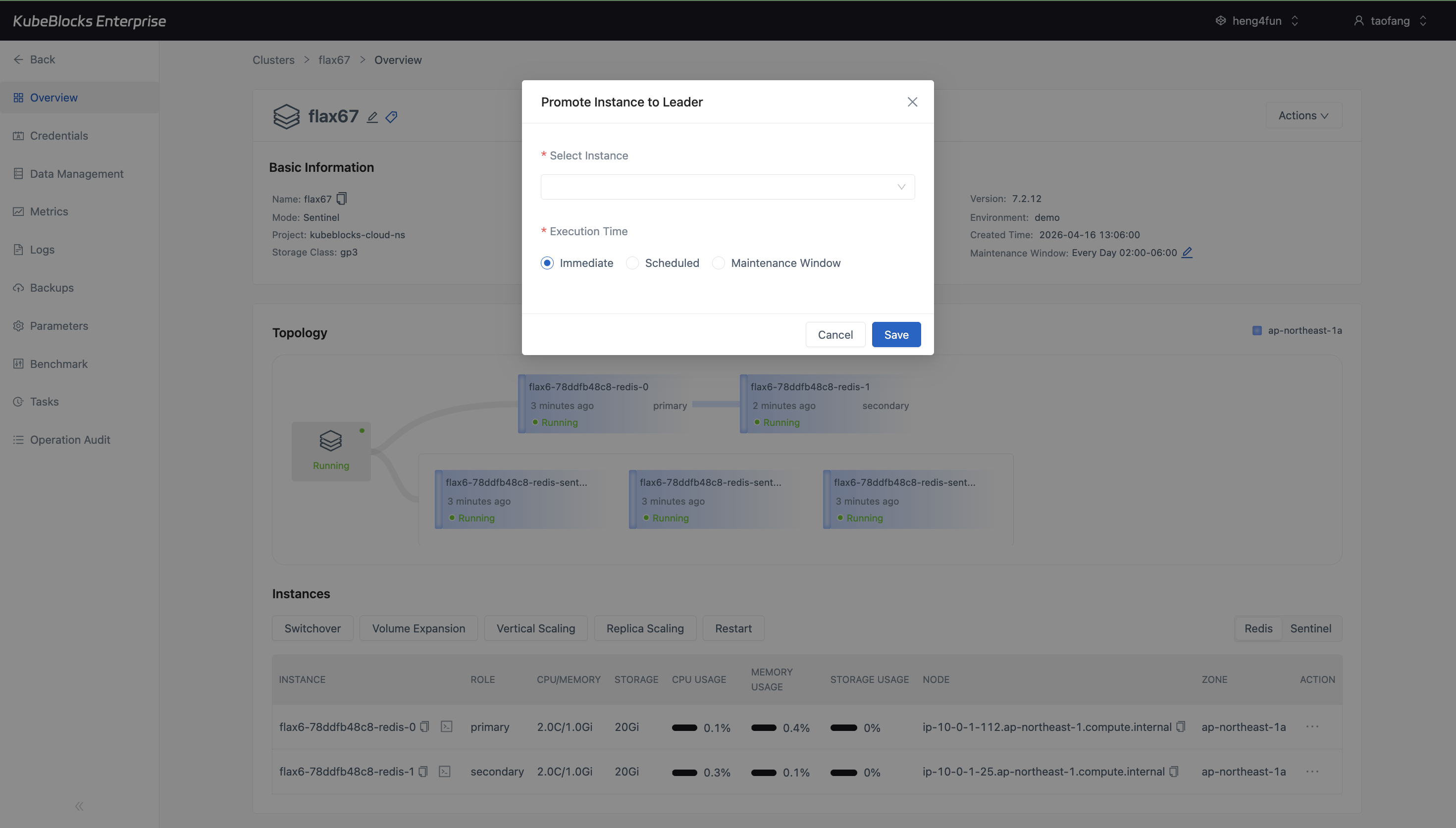Click the Credentials sidebar icon
This screenshot has height=828, width=1456.
18,135
